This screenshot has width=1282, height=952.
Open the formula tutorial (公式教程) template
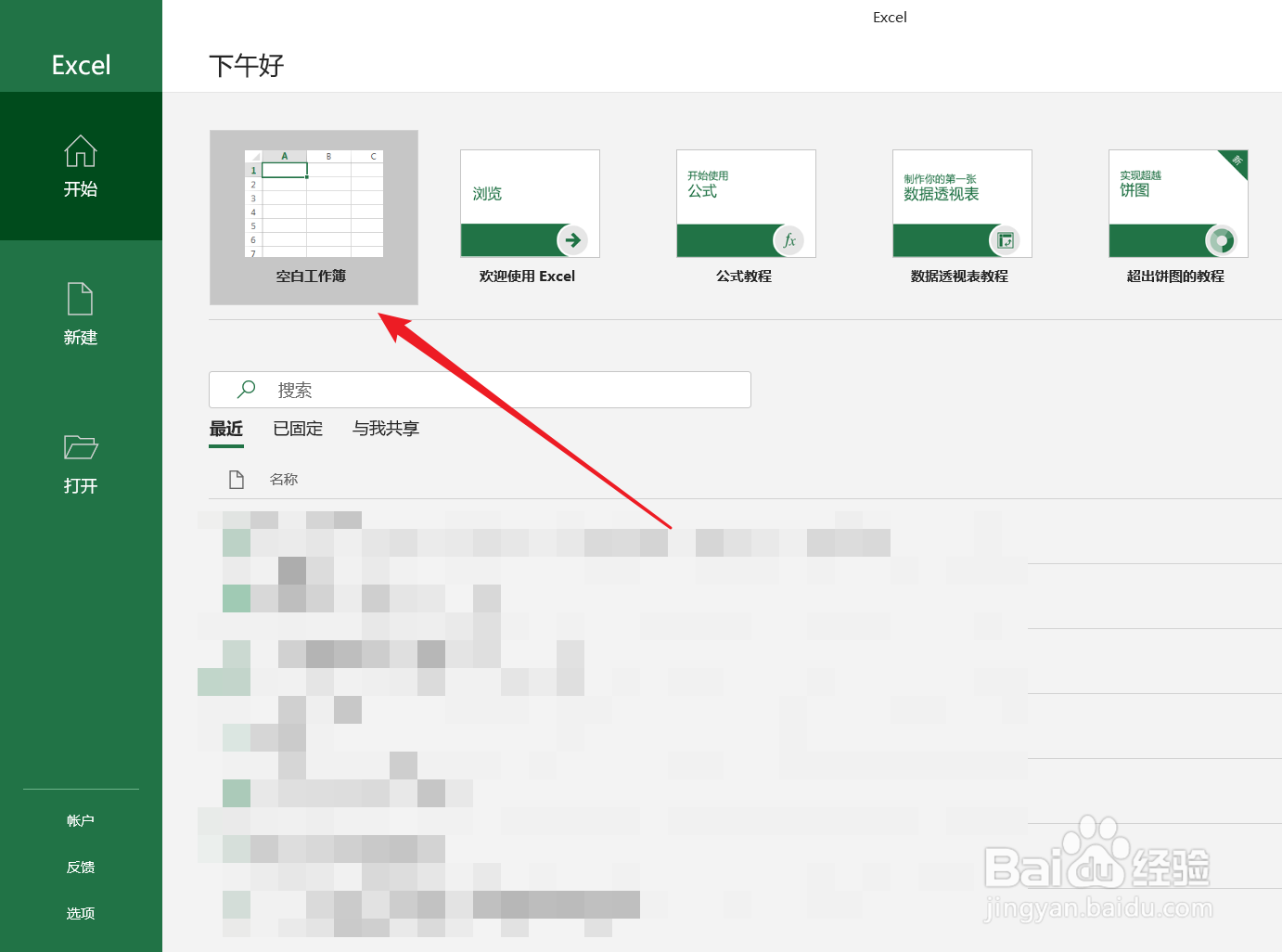pos(746,217)
